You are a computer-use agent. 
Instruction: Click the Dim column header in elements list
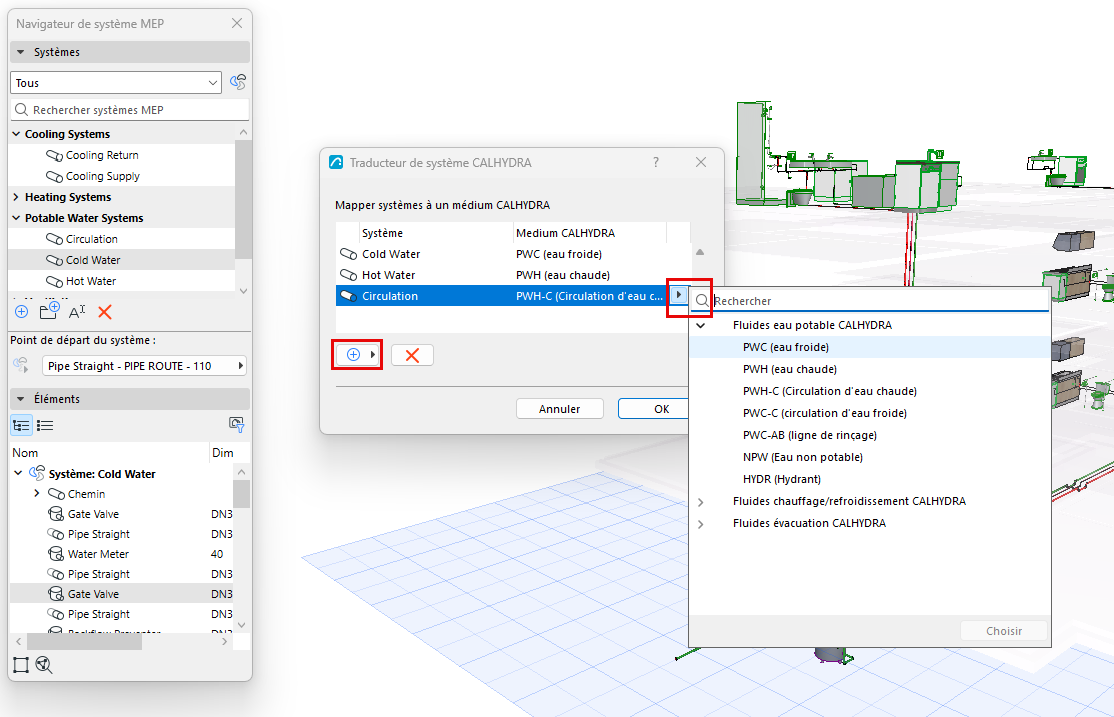[x=222, y=453]
